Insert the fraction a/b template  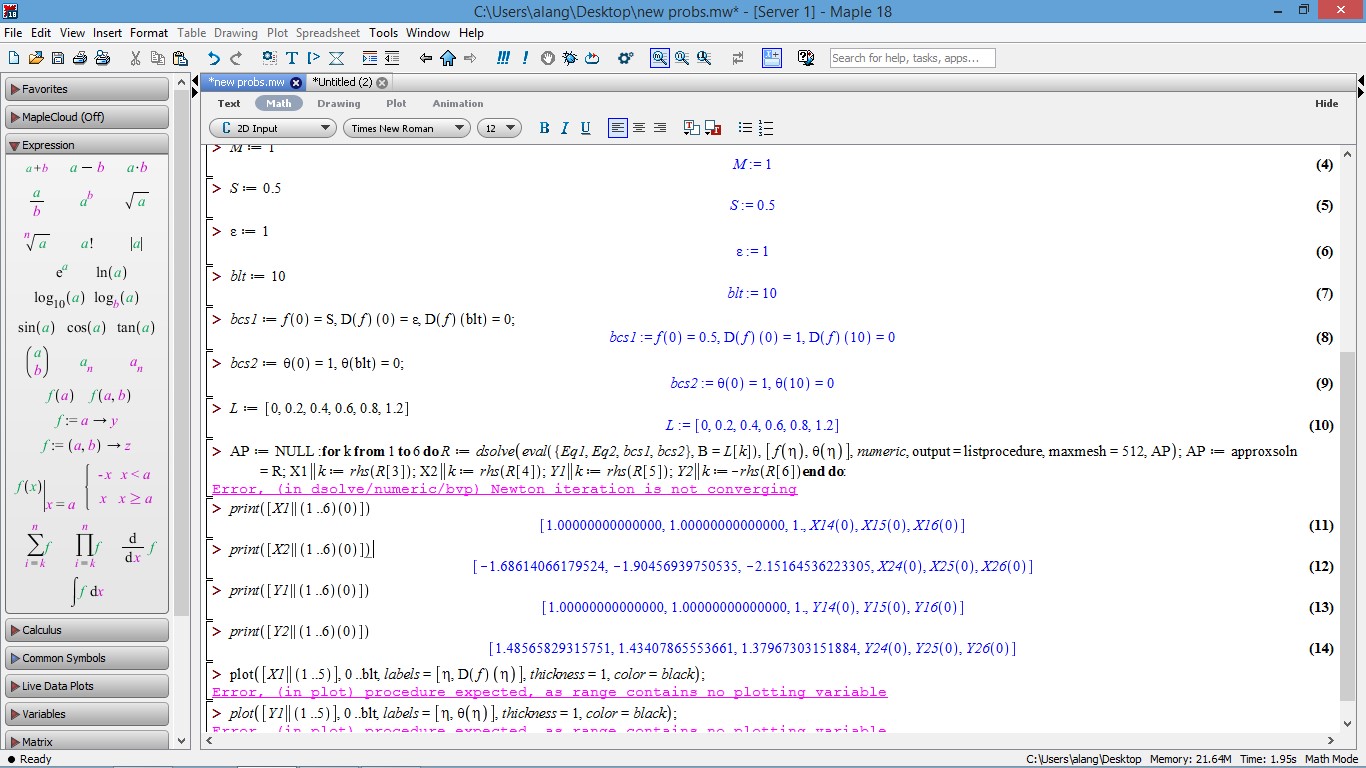37,202
